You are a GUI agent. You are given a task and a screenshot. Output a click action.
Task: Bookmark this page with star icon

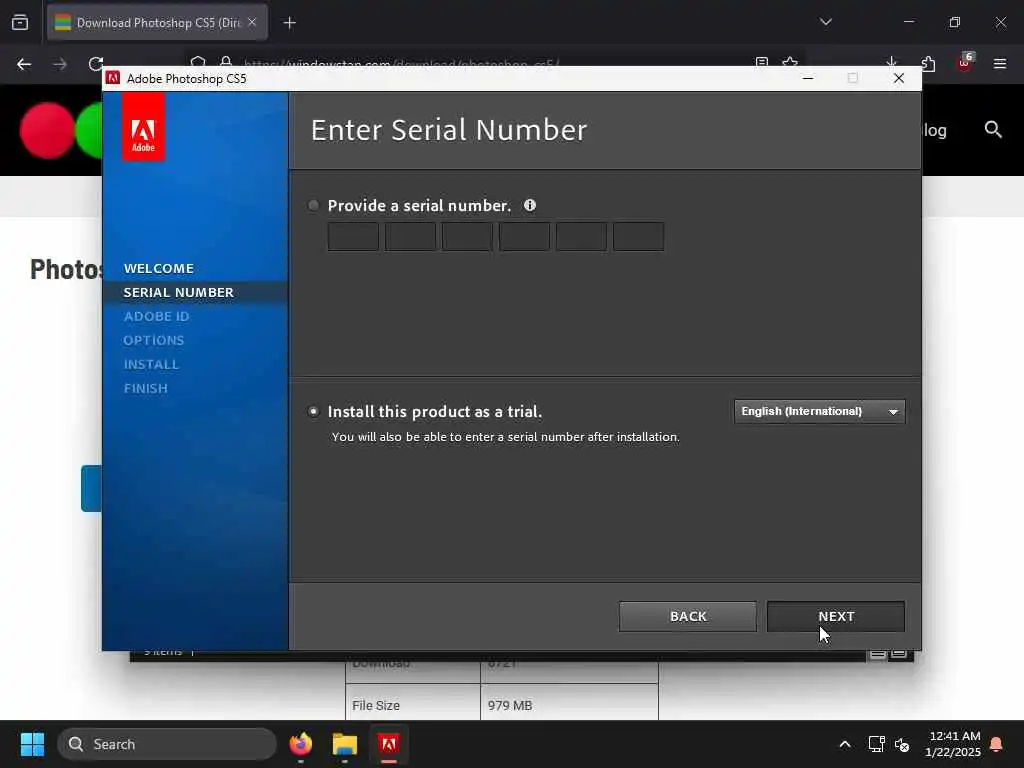(x=790, y=62)
